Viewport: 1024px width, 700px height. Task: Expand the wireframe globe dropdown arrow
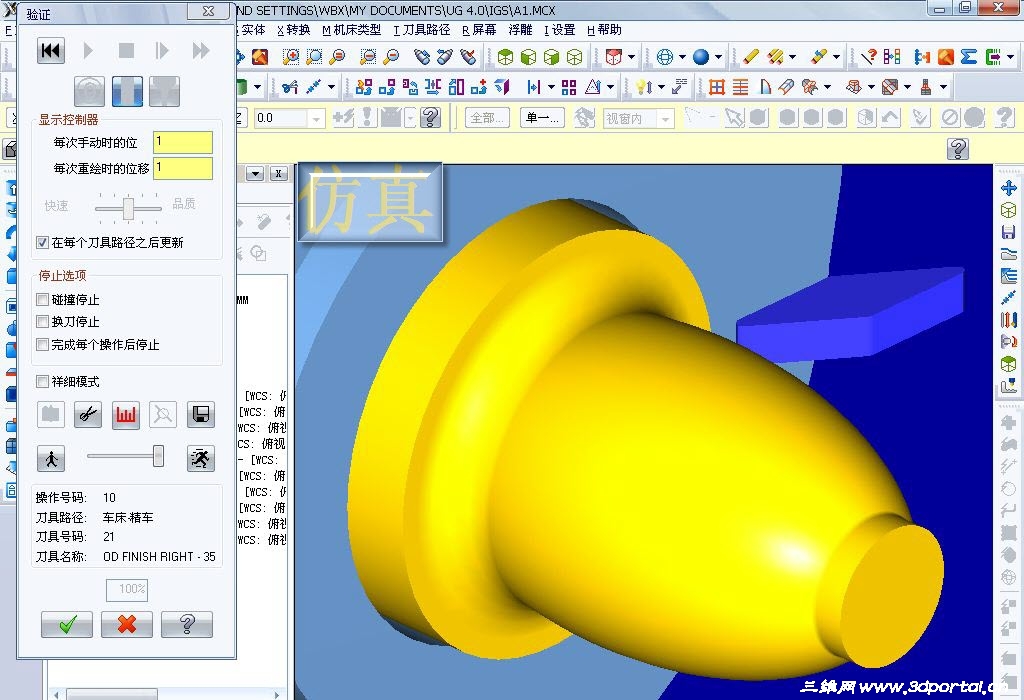682,57
